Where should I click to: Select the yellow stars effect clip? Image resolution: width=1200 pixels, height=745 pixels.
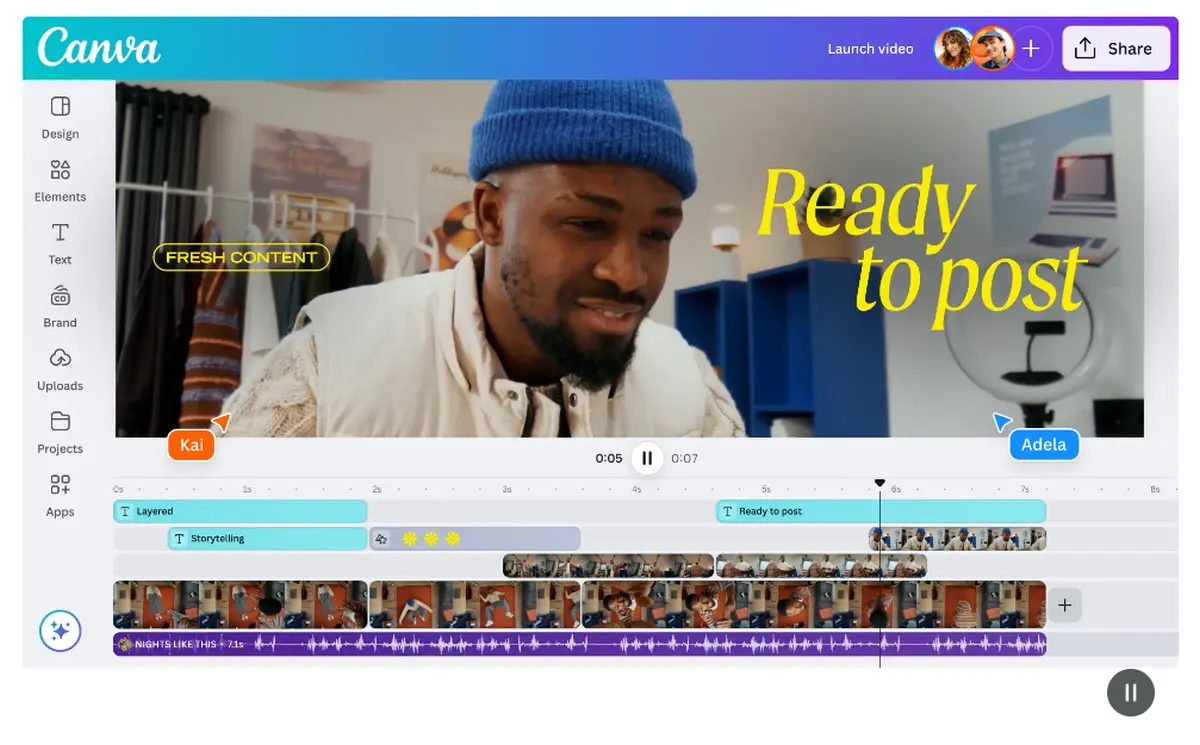pyautogui.click(x=475, y=538)
